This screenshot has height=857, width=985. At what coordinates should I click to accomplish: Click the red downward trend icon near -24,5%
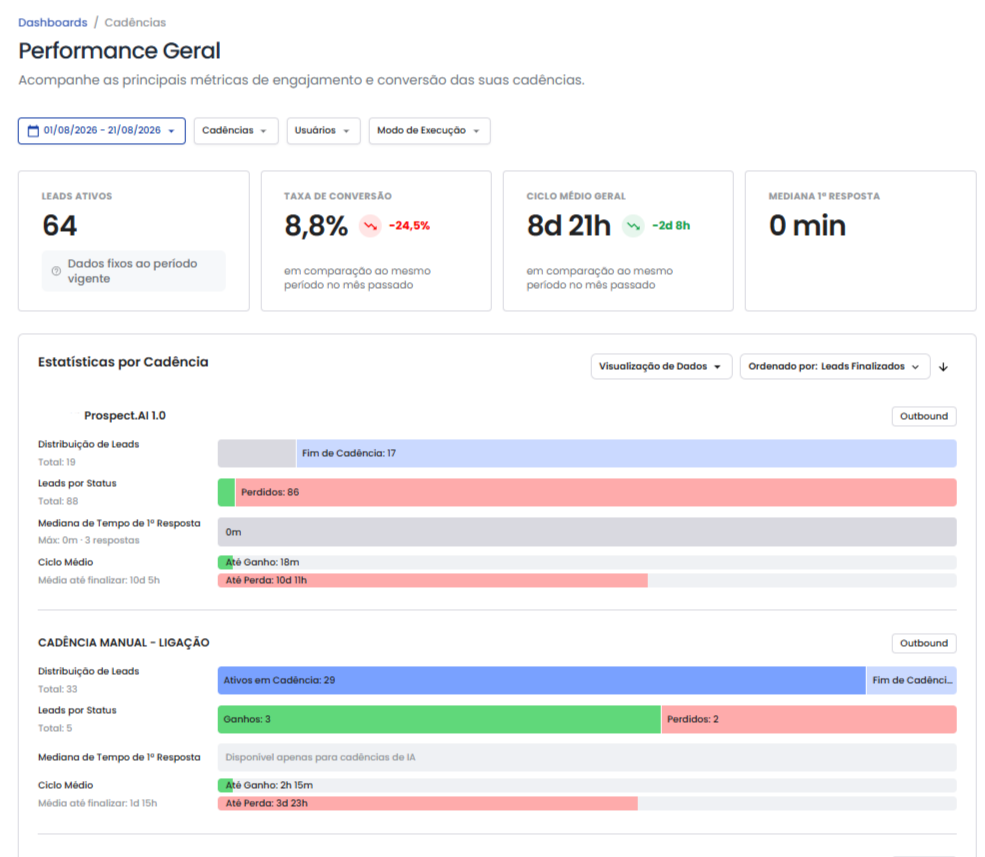pos(370,226)
